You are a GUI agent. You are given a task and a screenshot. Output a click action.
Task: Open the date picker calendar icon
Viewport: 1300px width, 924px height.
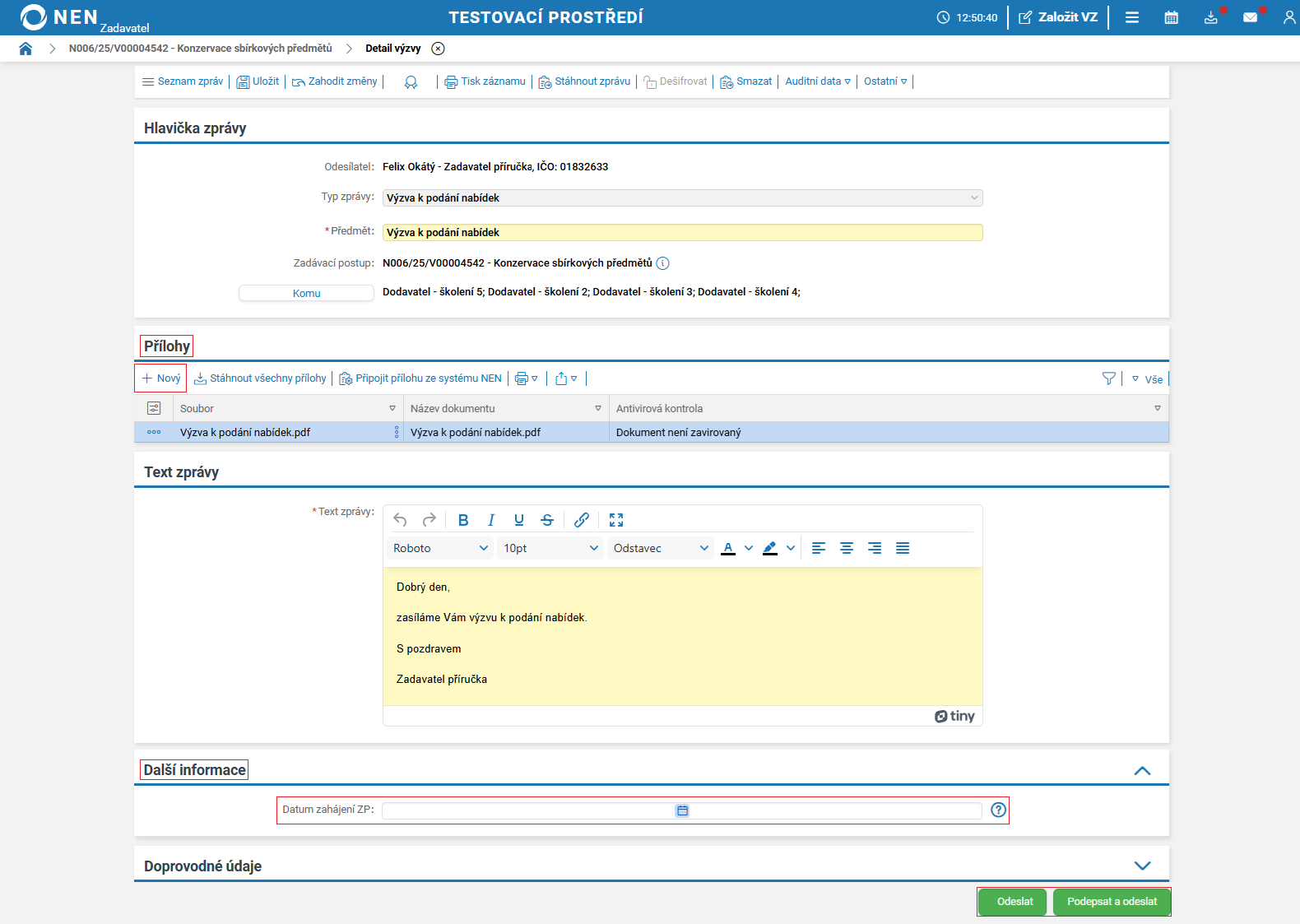pos(682,810)
